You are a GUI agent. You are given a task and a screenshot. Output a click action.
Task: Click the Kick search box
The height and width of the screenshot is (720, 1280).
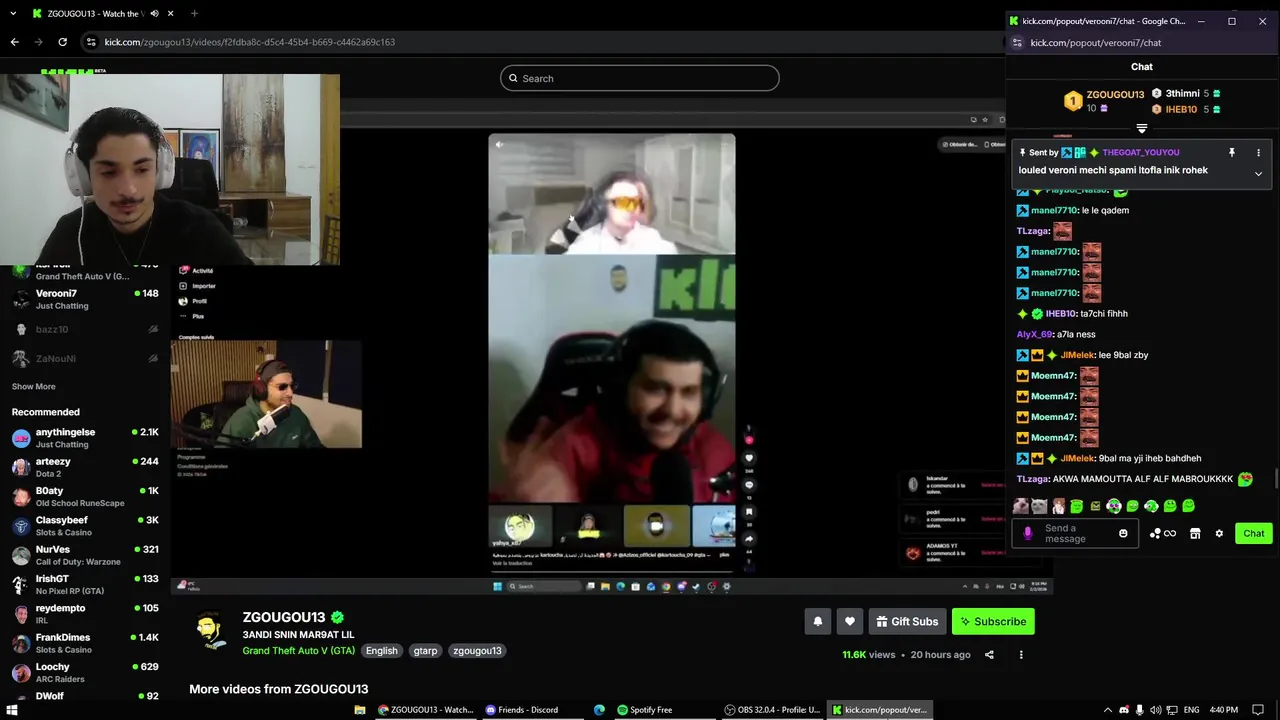[640, 78]
